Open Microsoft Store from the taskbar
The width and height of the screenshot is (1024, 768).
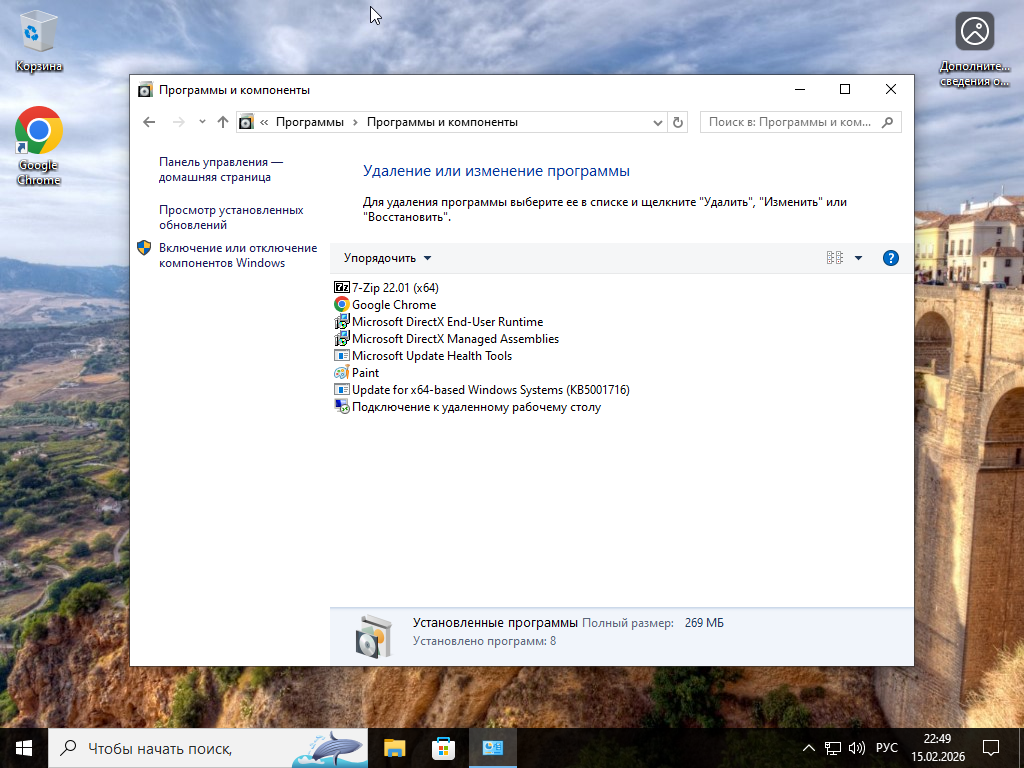tap(443, 748)
